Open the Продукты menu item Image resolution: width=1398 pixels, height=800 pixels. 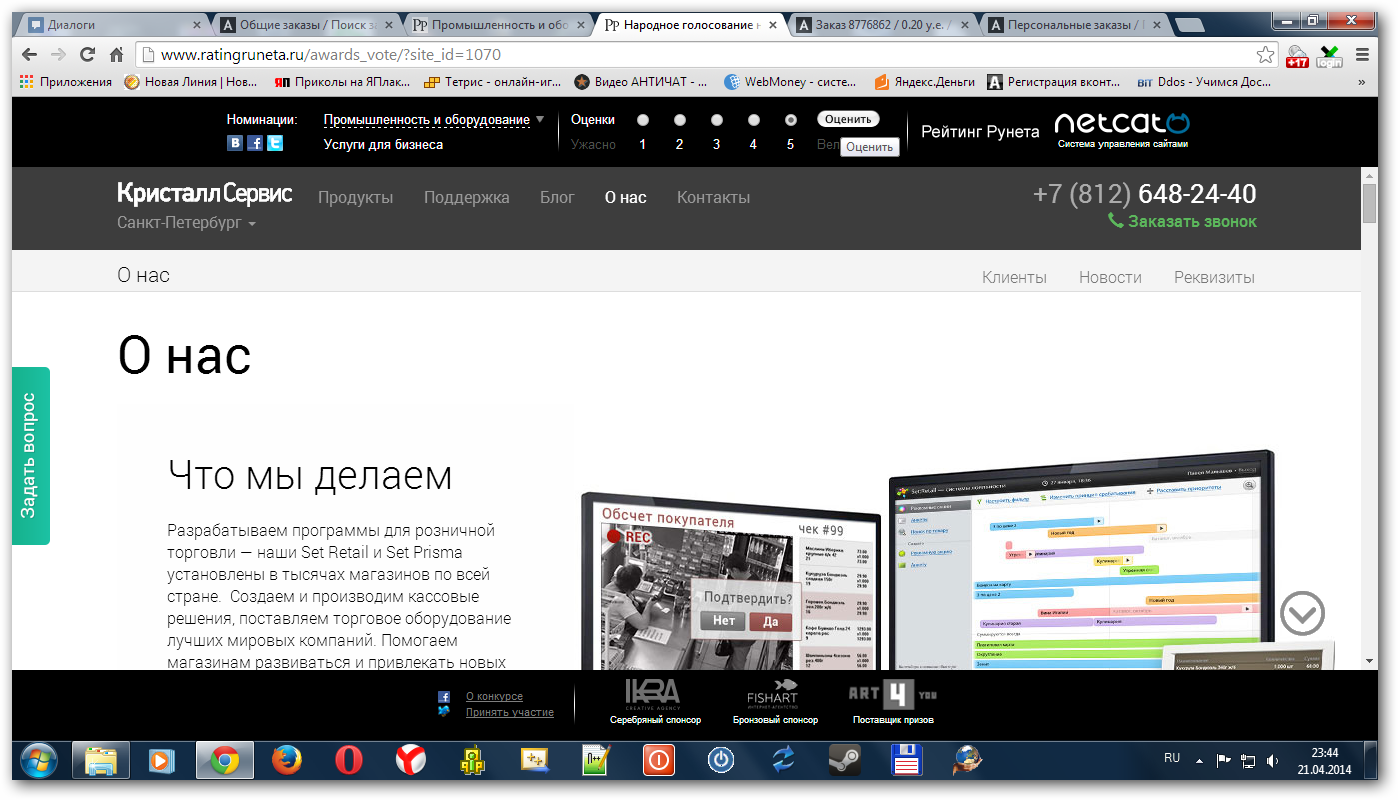[x=356, y=197]
